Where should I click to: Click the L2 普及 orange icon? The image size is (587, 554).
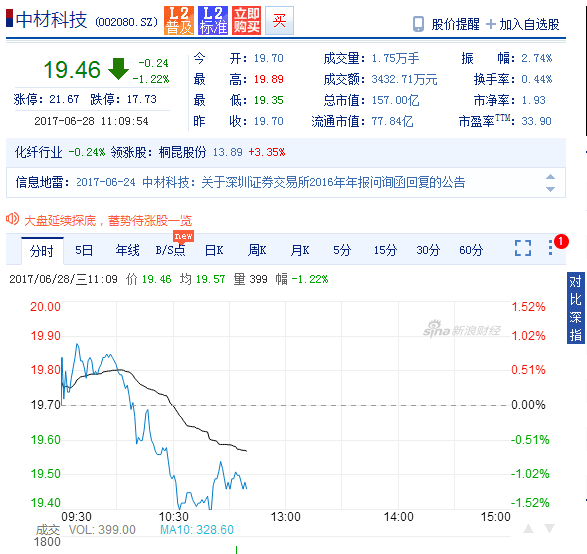tap(179, 21)
